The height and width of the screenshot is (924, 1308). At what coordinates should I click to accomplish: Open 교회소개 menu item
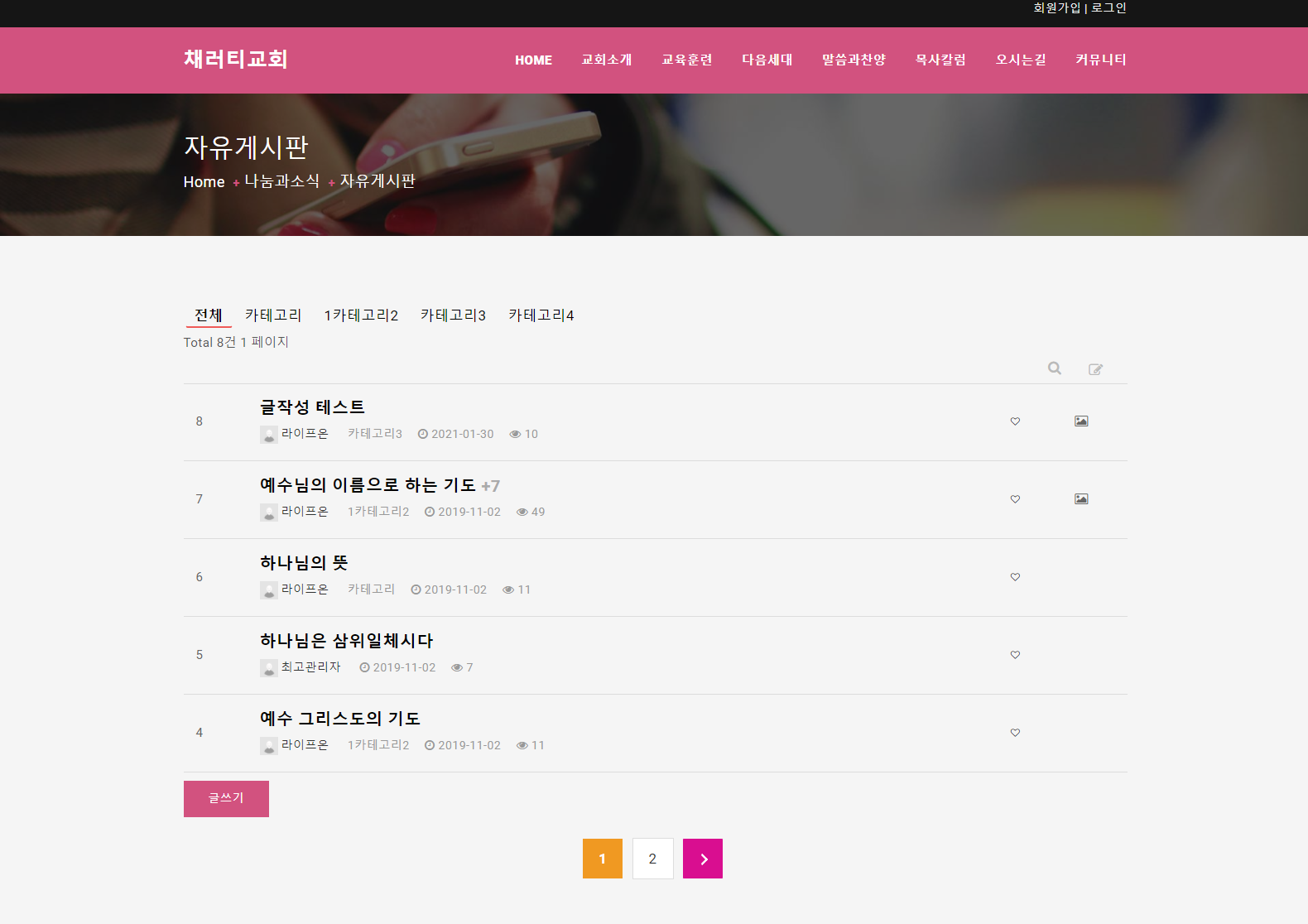(606, 60)
